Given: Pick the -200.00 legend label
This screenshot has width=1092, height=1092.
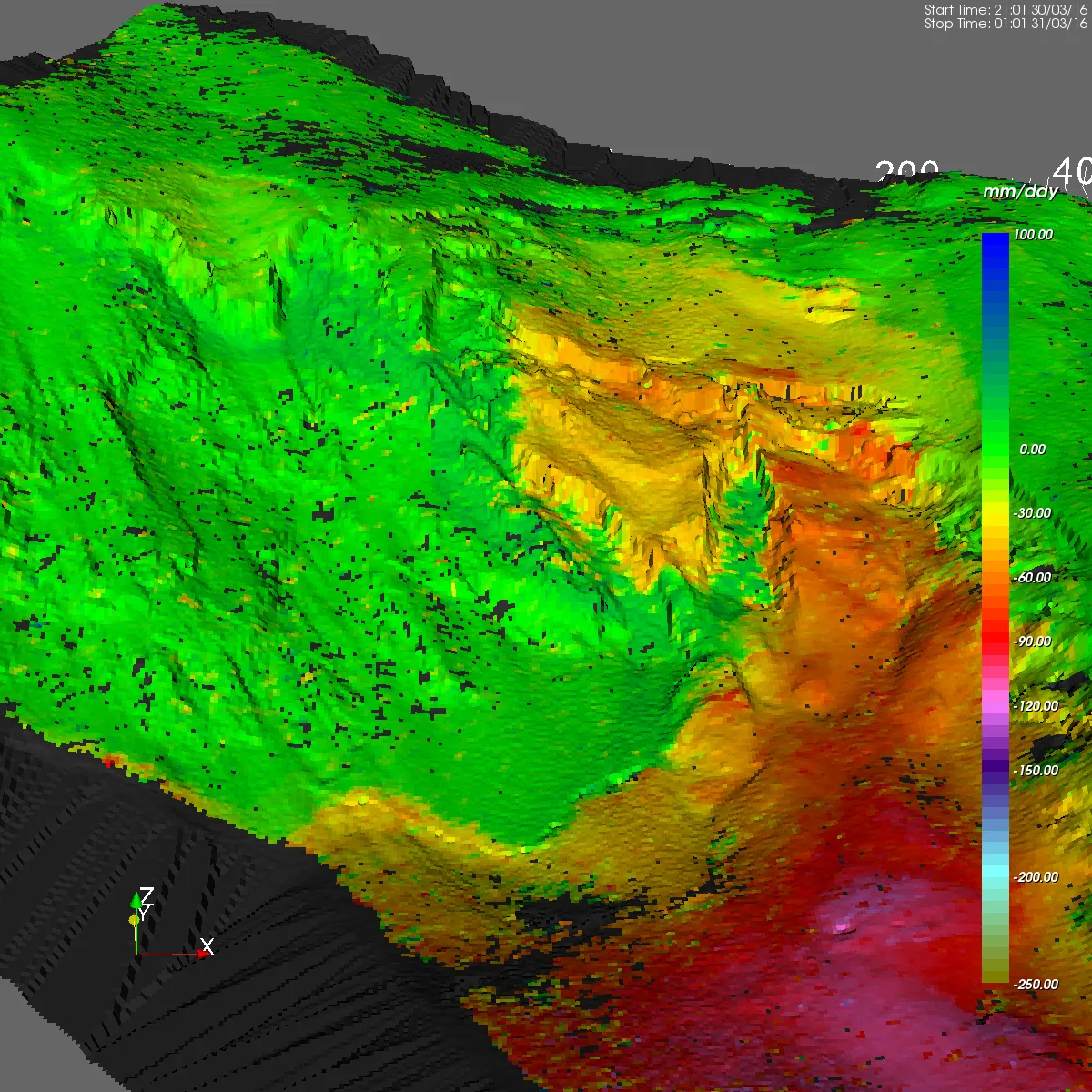Looking at the screenshot, I should click(x=1036, y=877).
